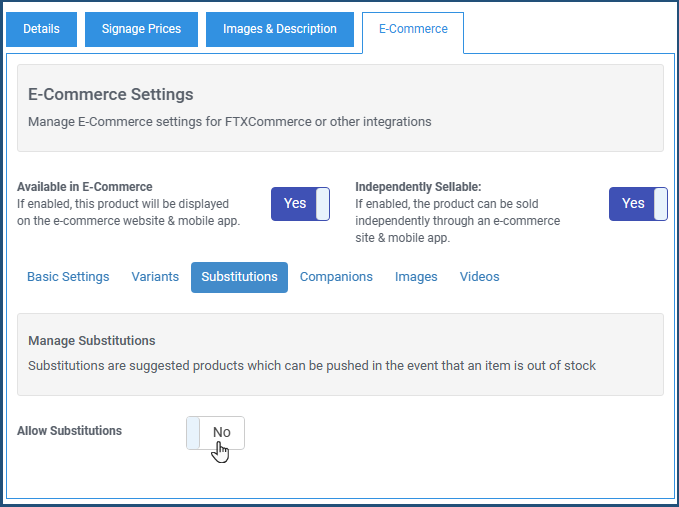Screen dimensions: 679x507
Task: Switch to the Signage Prices tab
Action: 141,29
